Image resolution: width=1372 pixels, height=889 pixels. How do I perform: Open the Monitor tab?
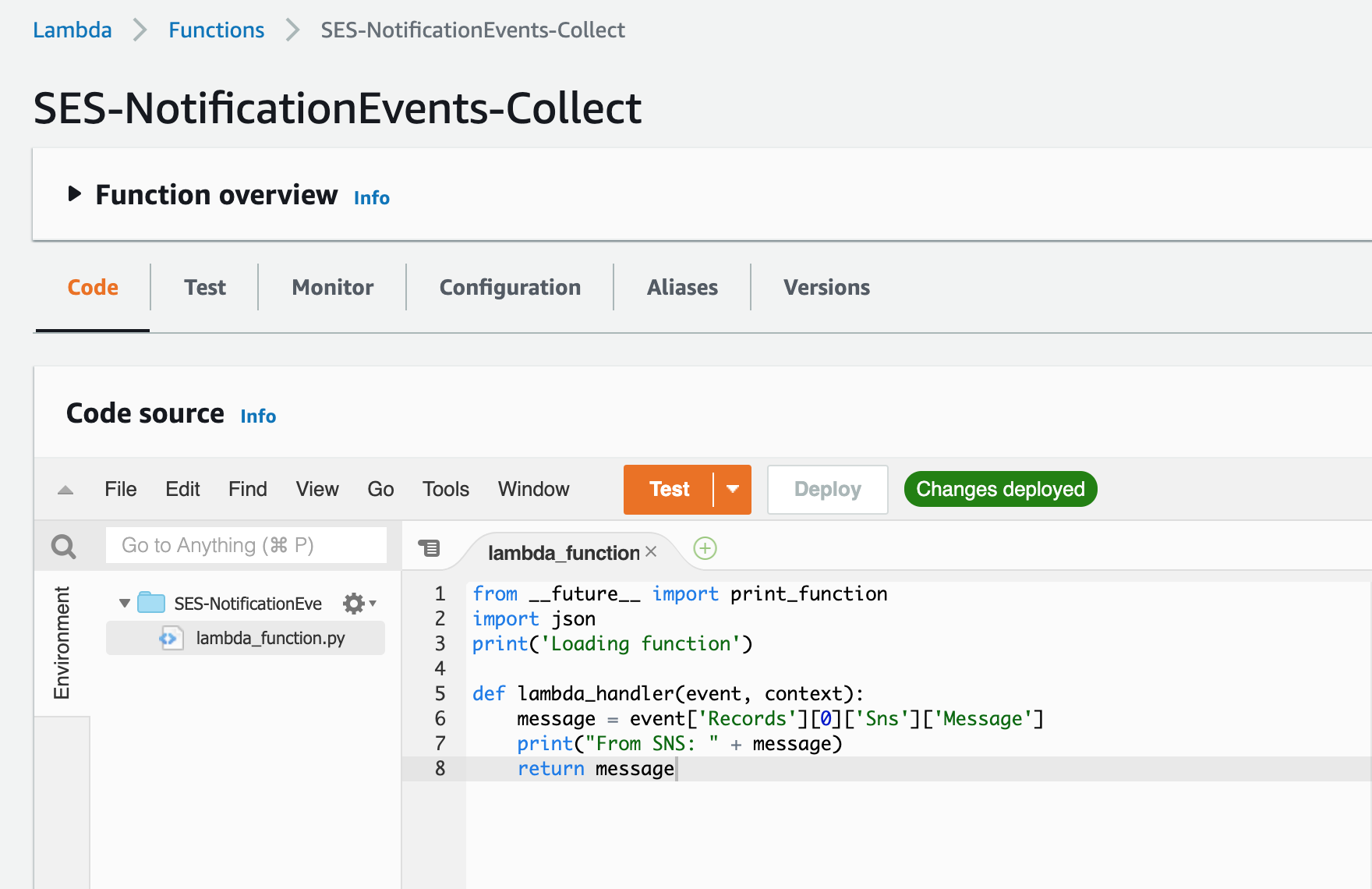(333, 288)
